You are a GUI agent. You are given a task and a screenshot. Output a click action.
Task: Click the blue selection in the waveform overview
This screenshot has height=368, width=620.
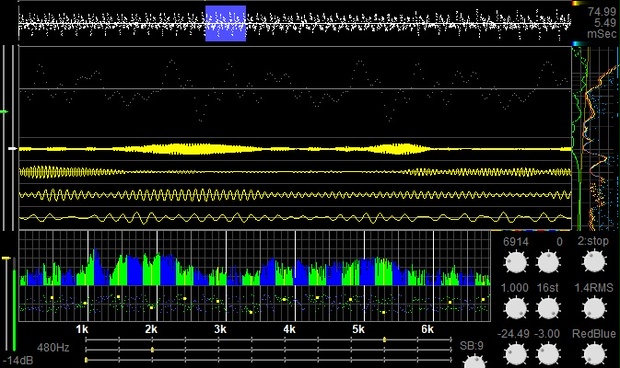pyautogui.click(x=225, y=23)
